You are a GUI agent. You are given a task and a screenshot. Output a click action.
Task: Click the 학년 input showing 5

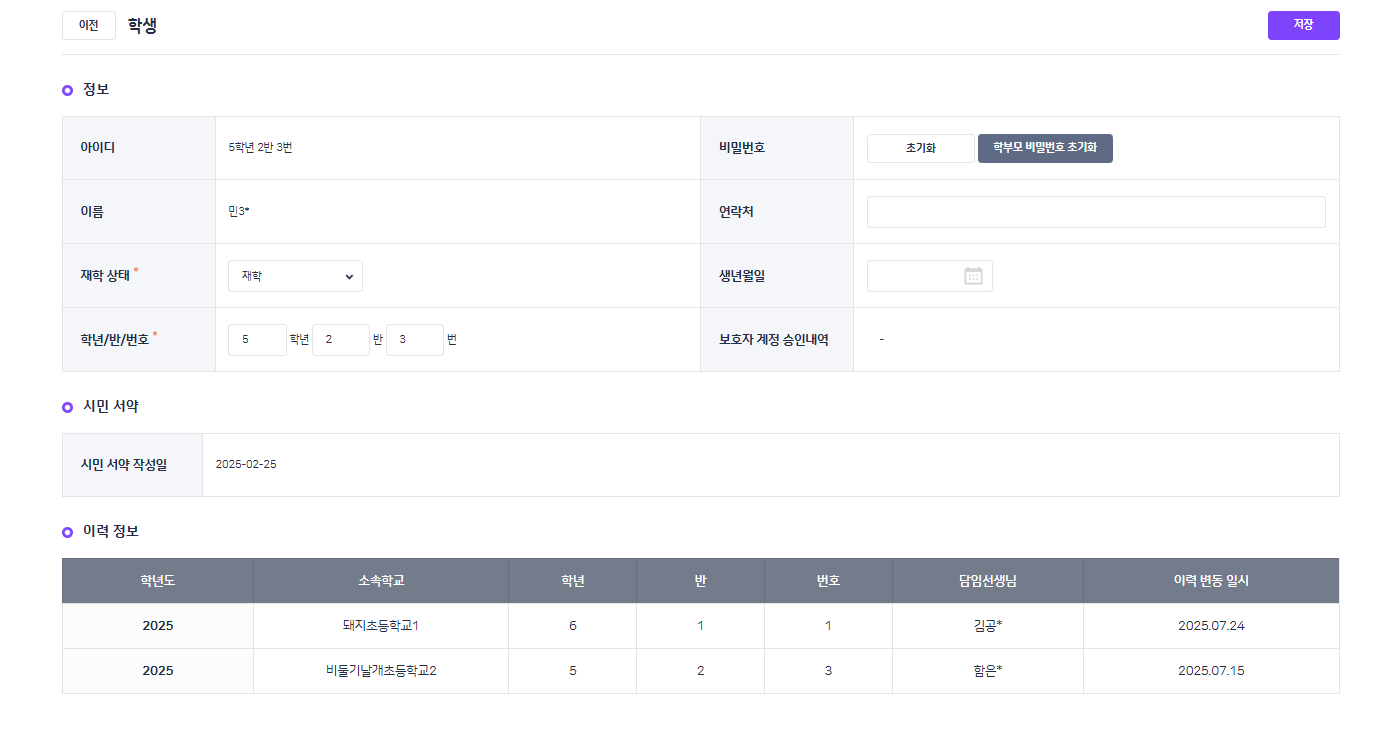tap(257, 340)
